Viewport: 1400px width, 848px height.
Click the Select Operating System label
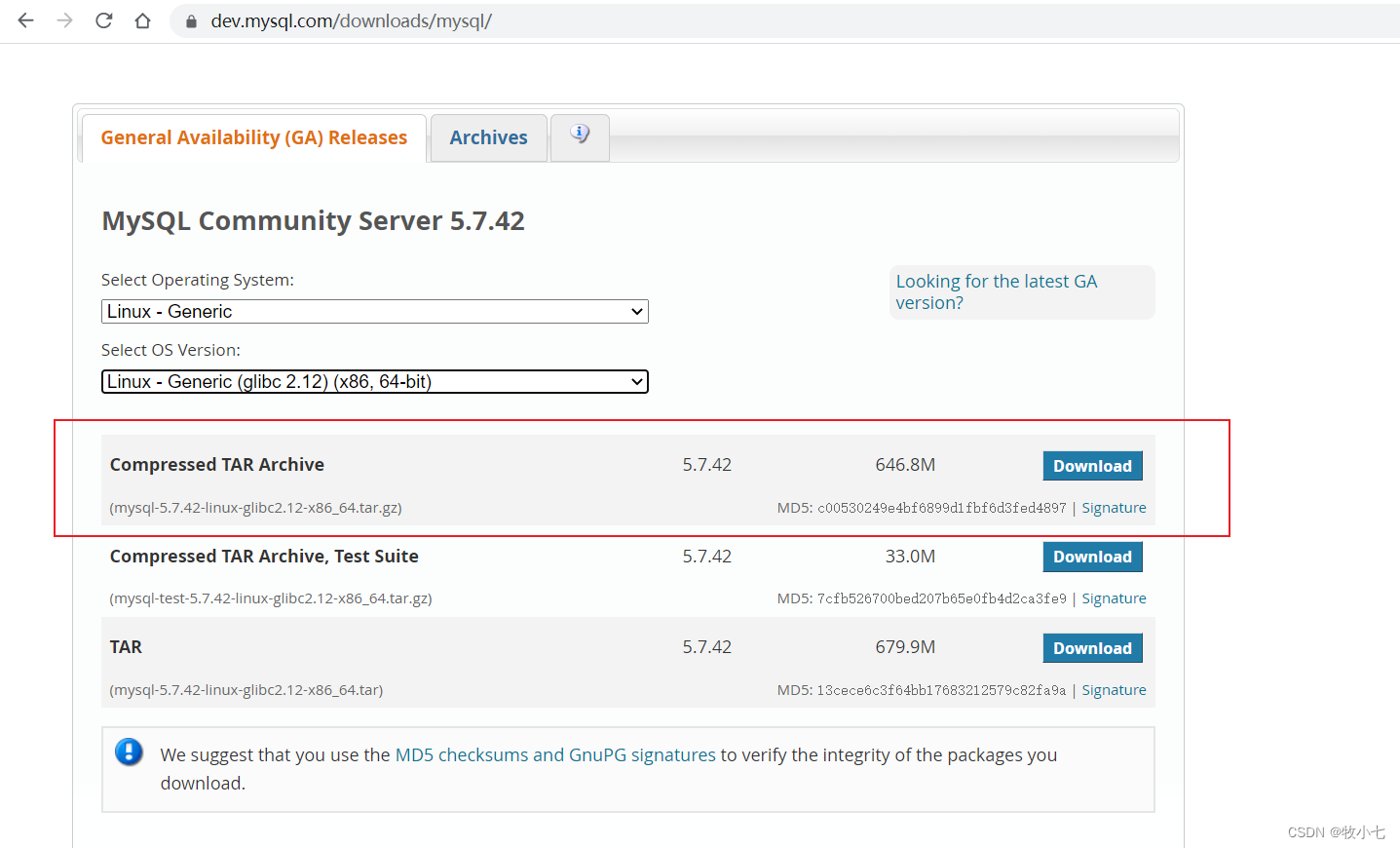click(x=198, y=280)
